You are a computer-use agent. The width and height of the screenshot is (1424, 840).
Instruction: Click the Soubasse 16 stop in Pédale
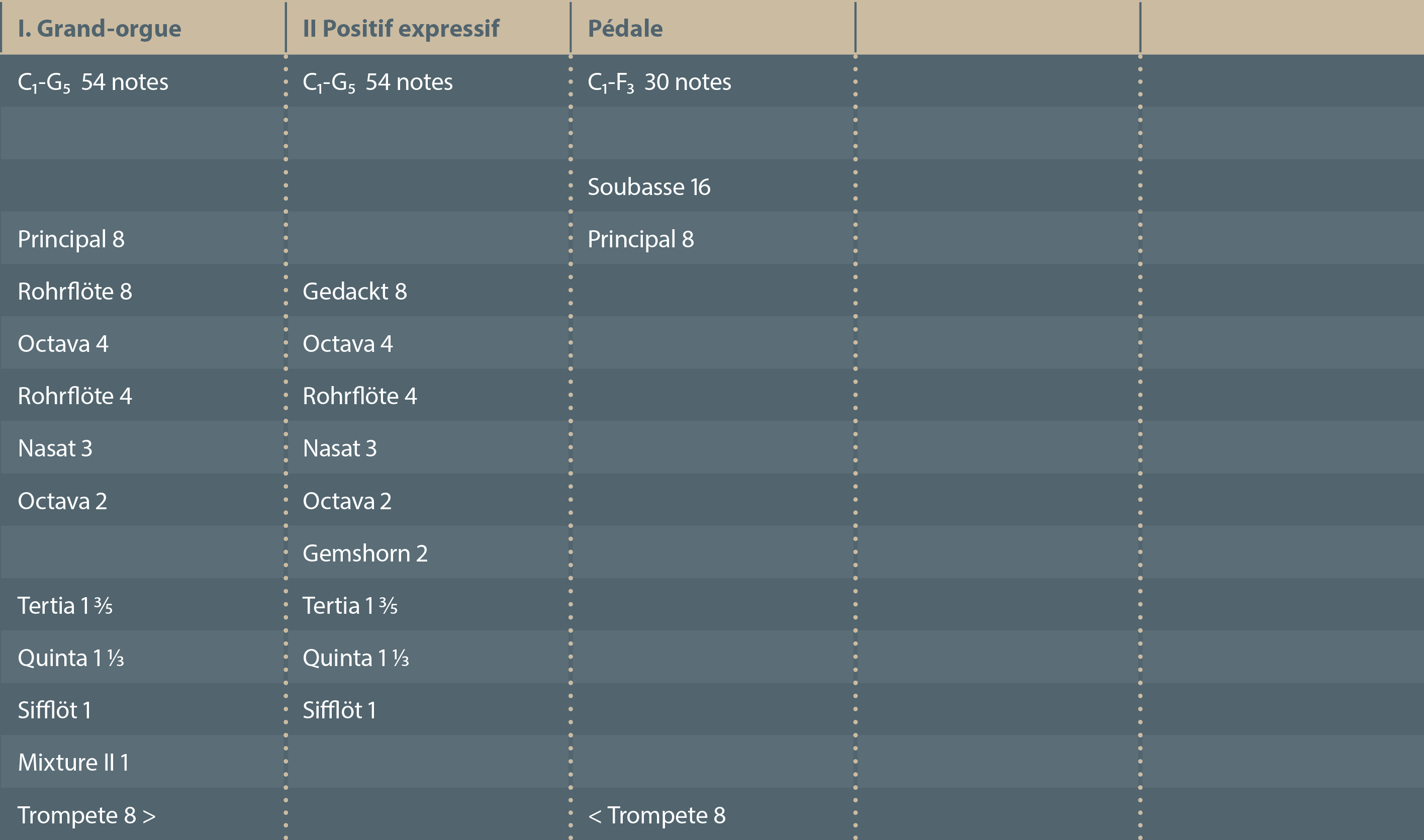click(648, 187)
